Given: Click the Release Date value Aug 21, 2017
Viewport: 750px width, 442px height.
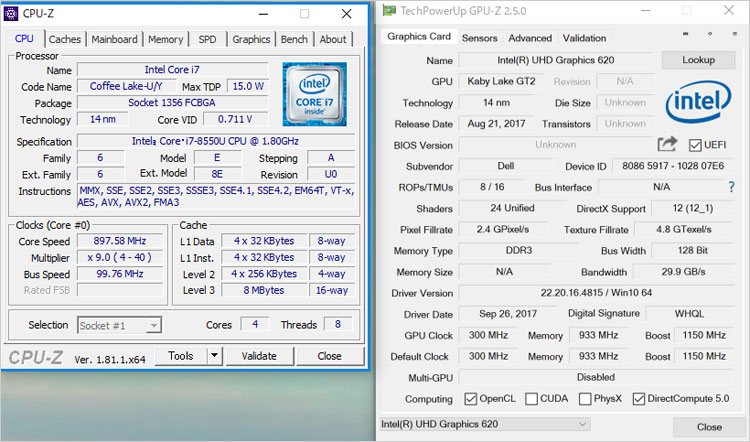Looking at the screenshot, I should point(496,124).
